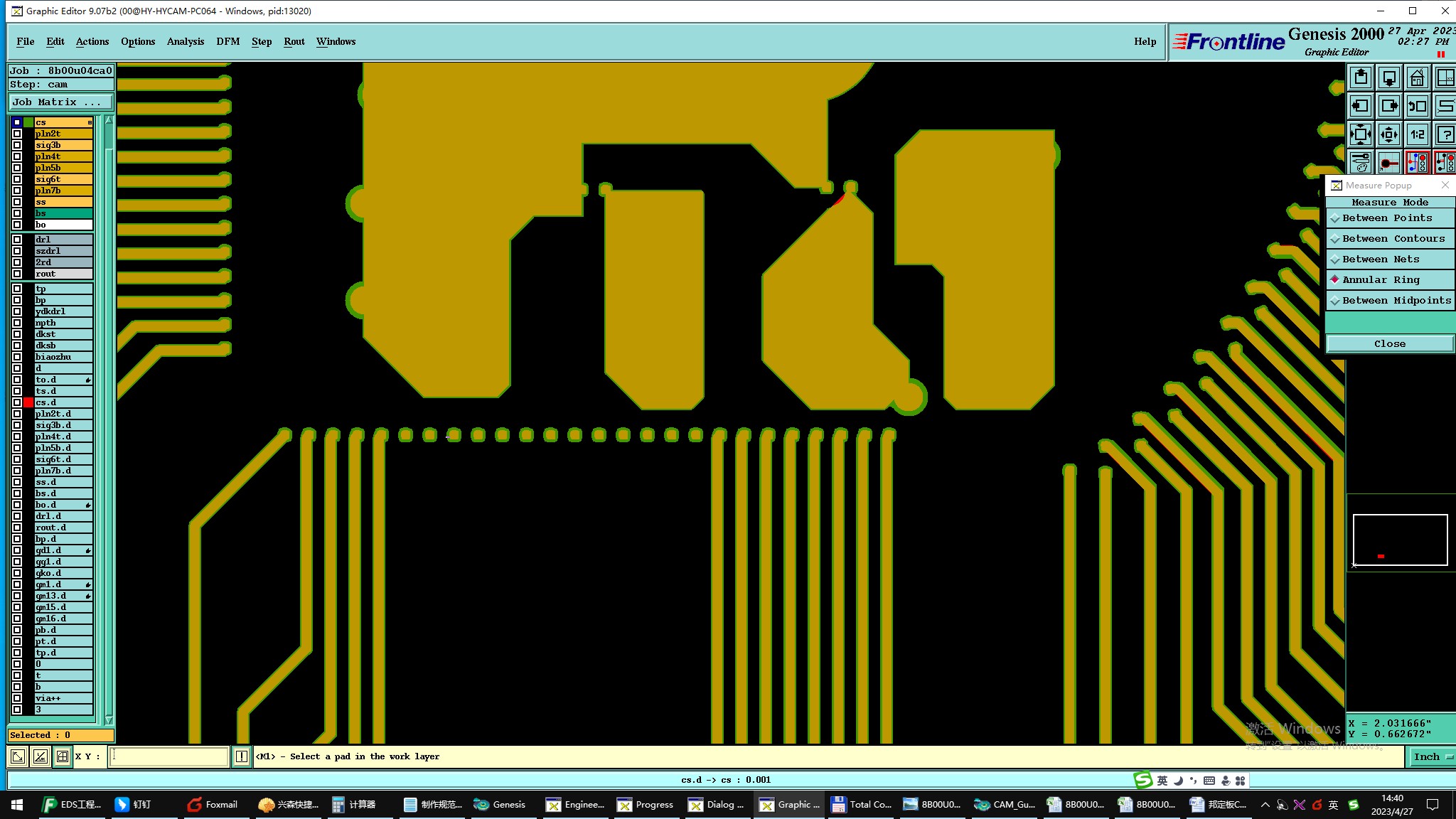1456x819 pixels.
Task: Click the question mark help icon
Action: pos(1445,134)
